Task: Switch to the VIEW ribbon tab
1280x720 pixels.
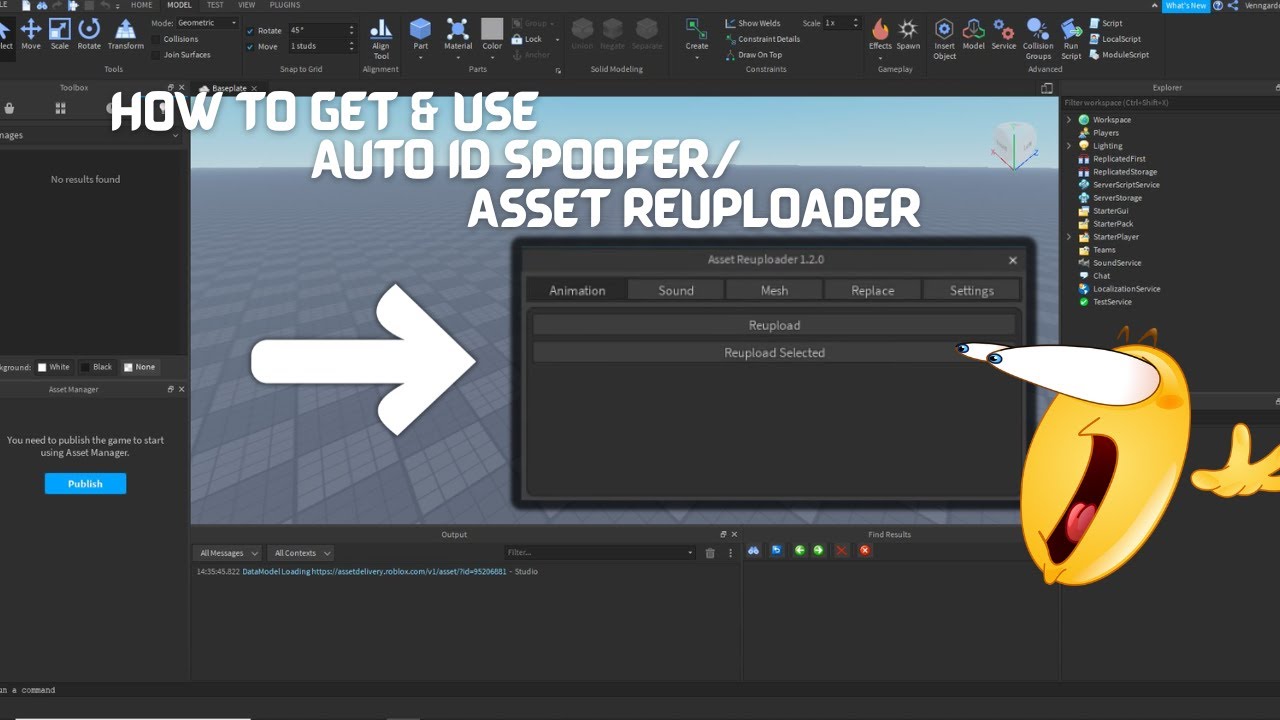Action: 246,5
